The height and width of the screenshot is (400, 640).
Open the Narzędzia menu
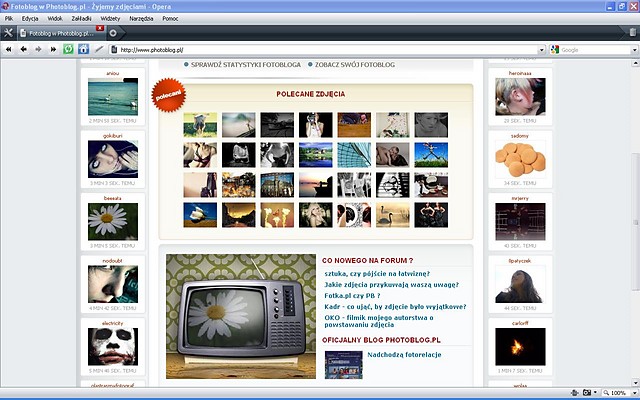pyautogui.click(x=141, y=18)
